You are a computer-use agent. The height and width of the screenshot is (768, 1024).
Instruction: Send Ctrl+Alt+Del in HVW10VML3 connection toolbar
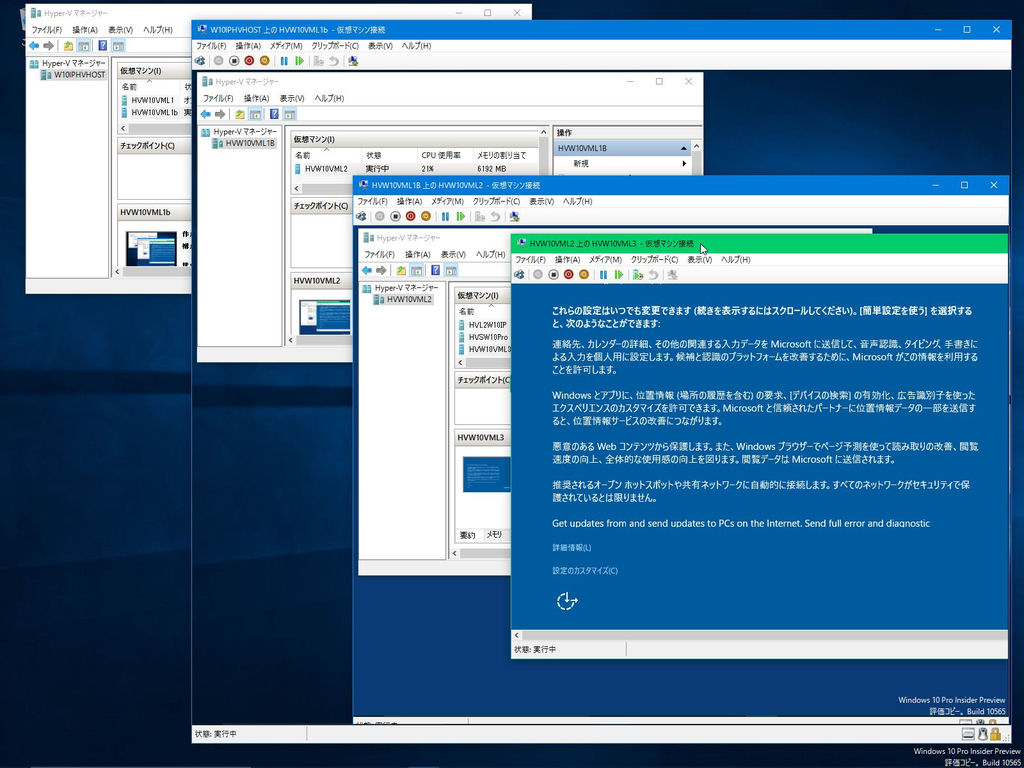519,275
